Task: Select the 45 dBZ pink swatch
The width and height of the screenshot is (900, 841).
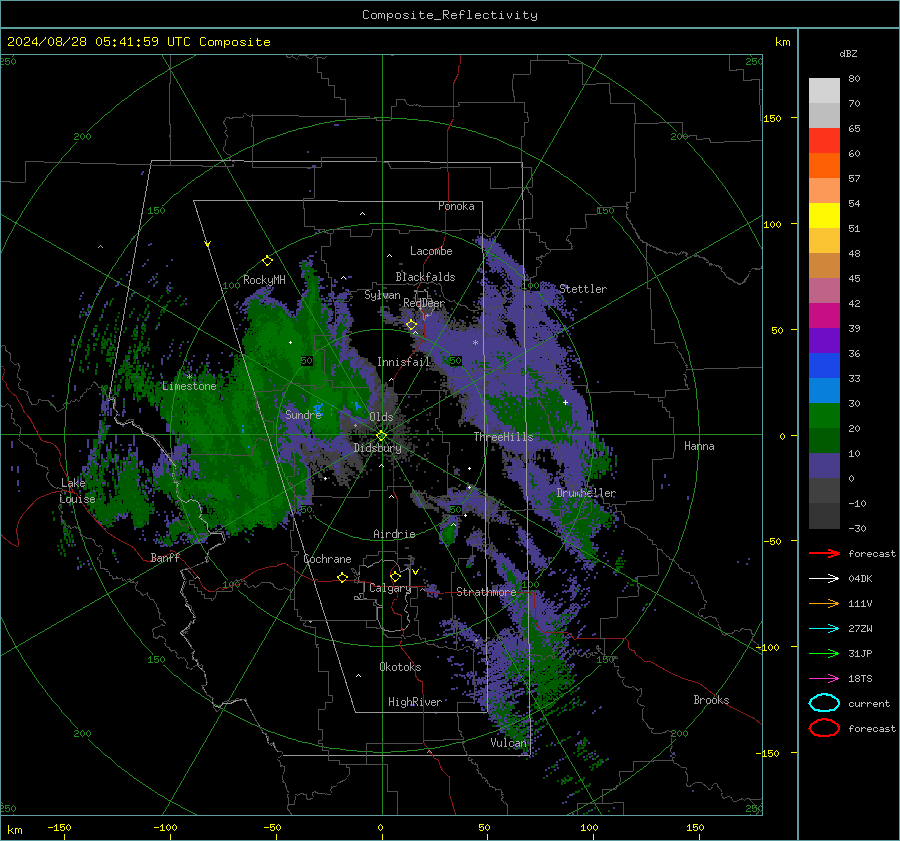Action: coord(824,290)
